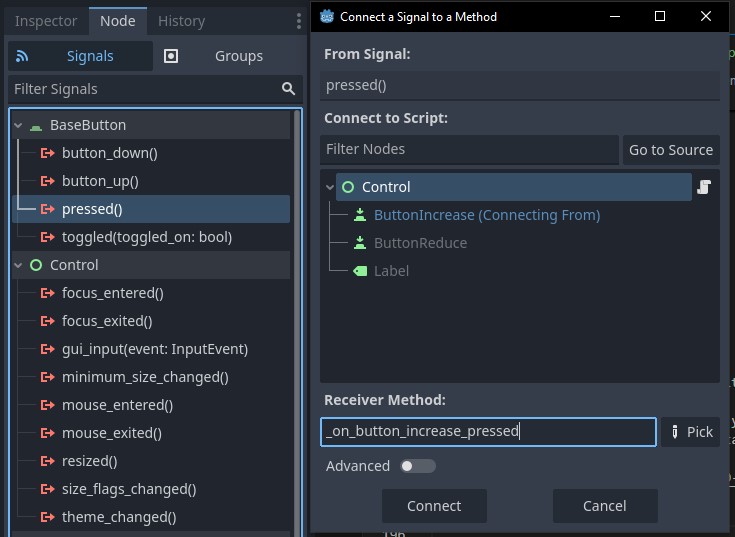Click the Groups tab icon

point(171,56)
